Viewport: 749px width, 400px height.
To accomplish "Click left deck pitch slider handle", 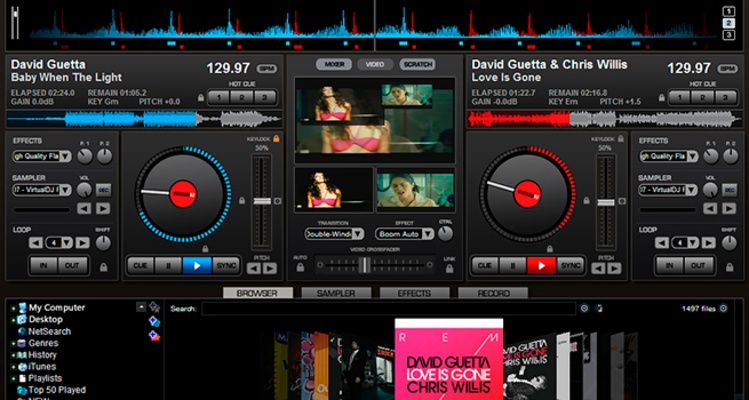I will (x=262, y=201).
